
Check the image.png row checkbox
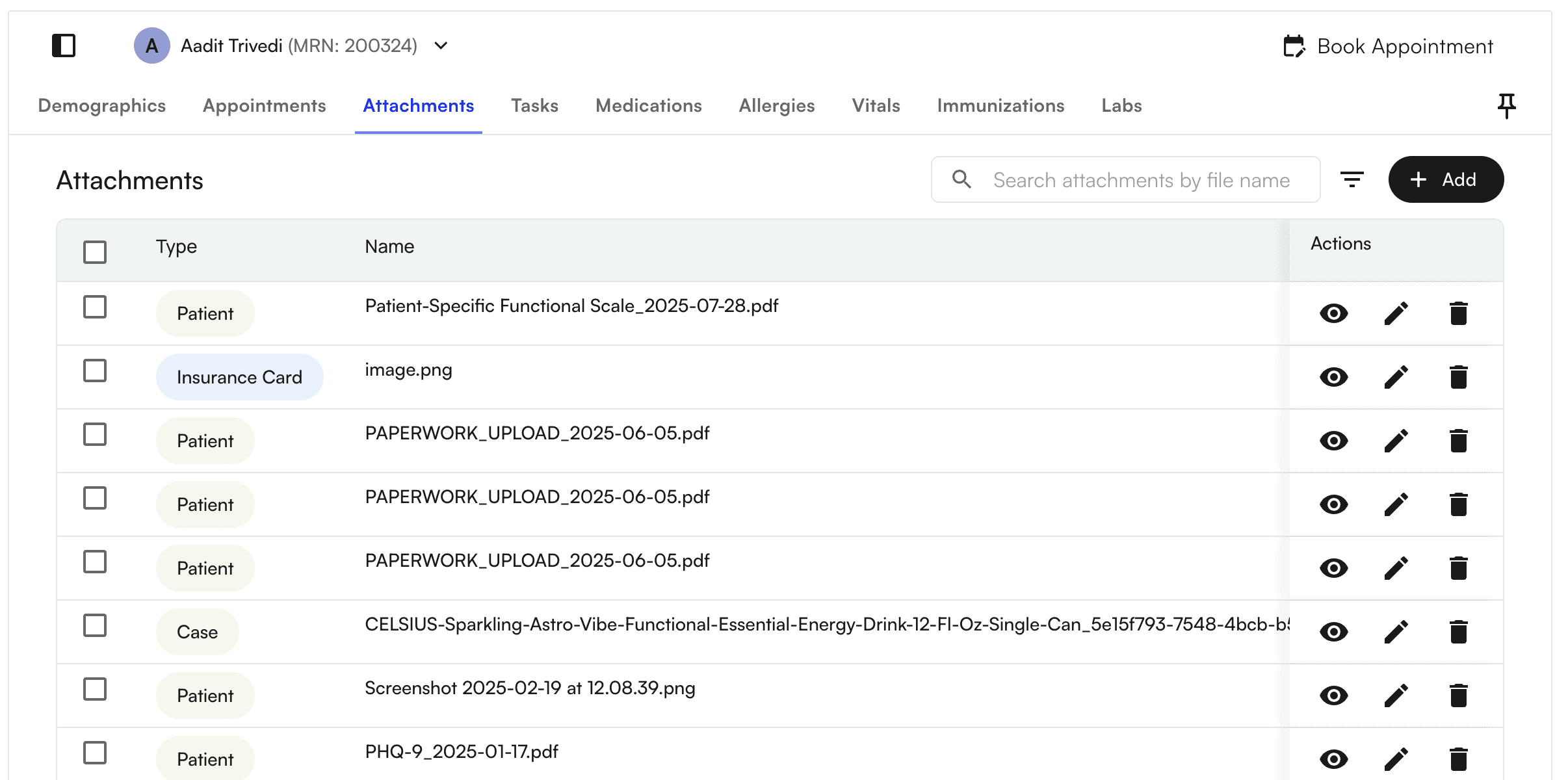click(94, 370)
